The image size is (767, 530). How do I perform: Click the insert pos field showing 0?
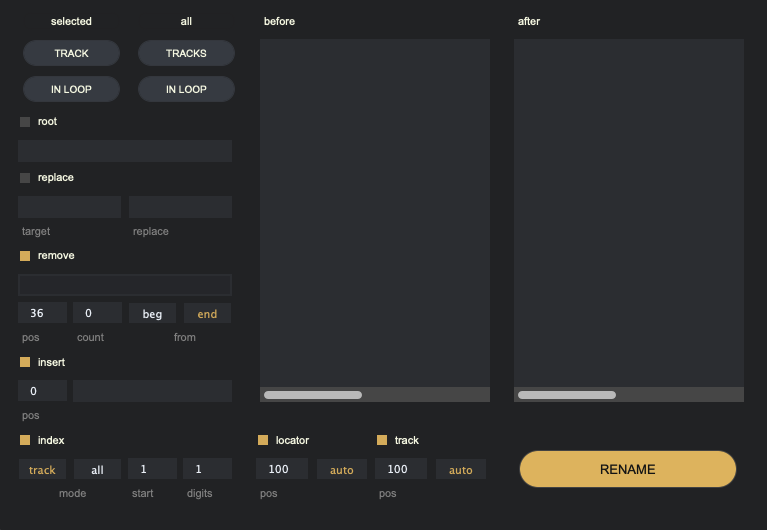click(43, 391)
